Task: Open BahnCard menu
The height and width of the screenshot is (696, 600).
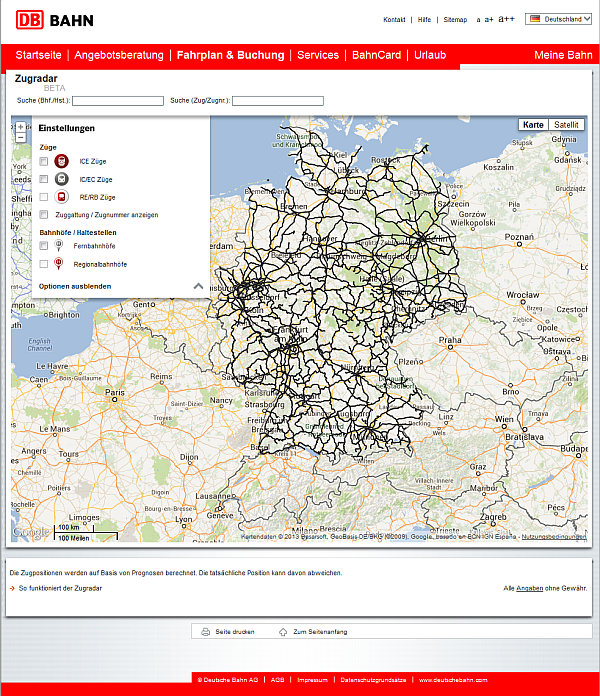Action: [x=376, y=55]
